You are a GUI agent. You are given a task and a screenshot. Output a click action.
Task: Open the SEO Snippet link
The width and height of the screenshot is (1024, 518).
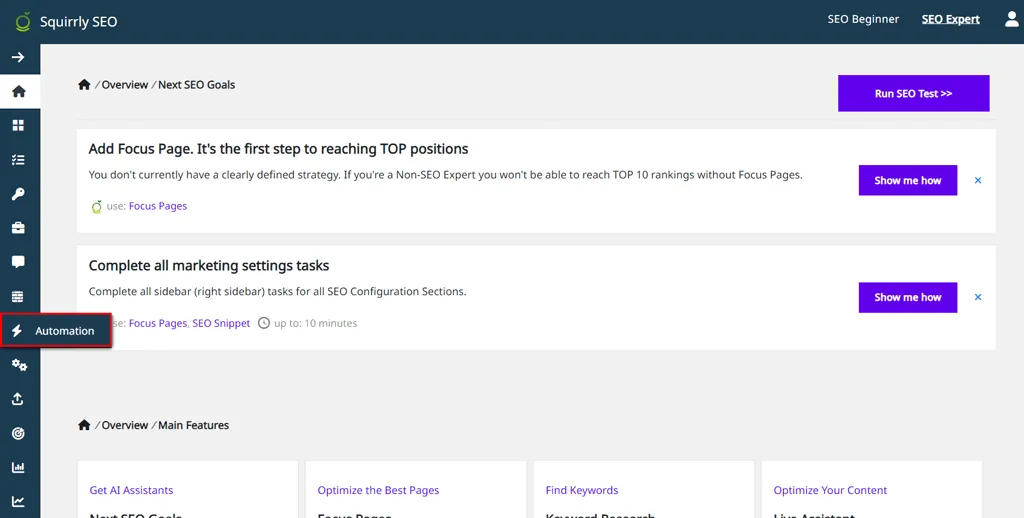[x=221, y=323]
